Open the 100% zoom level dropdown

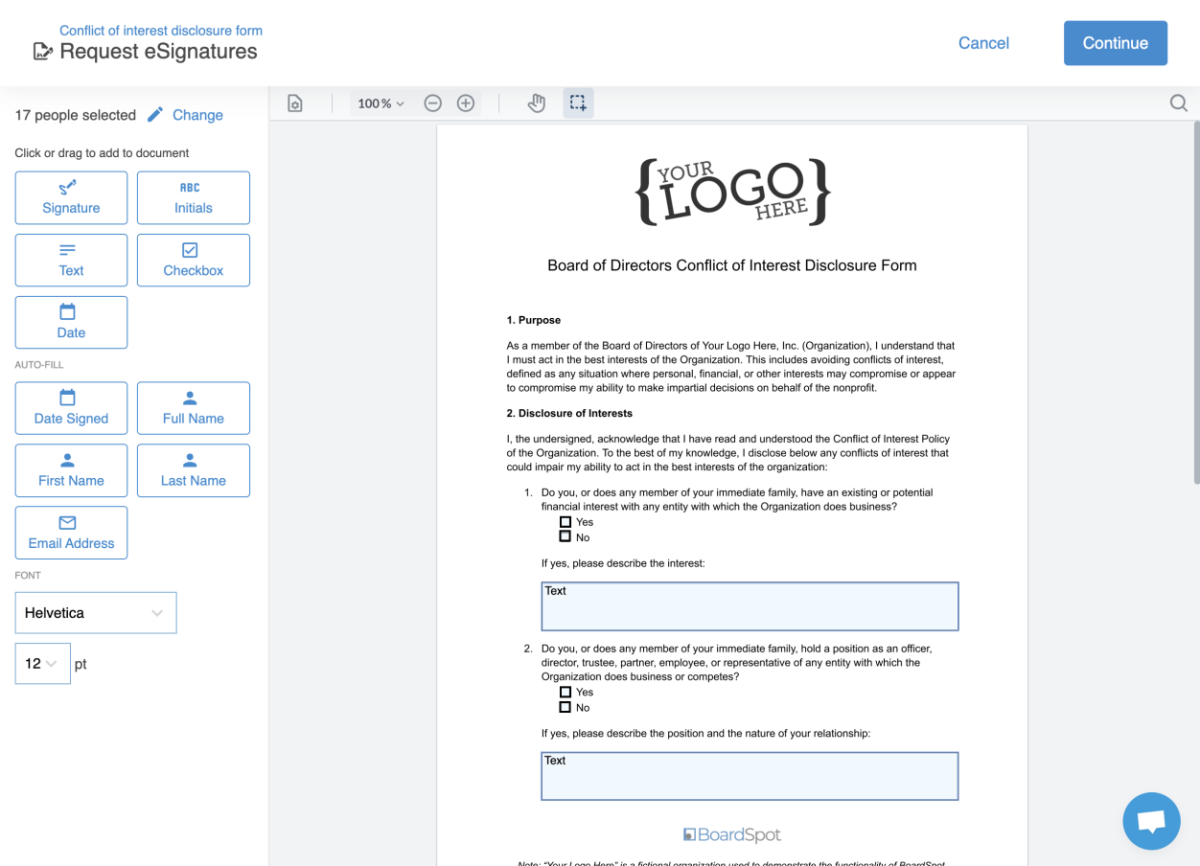click(379, 102)
